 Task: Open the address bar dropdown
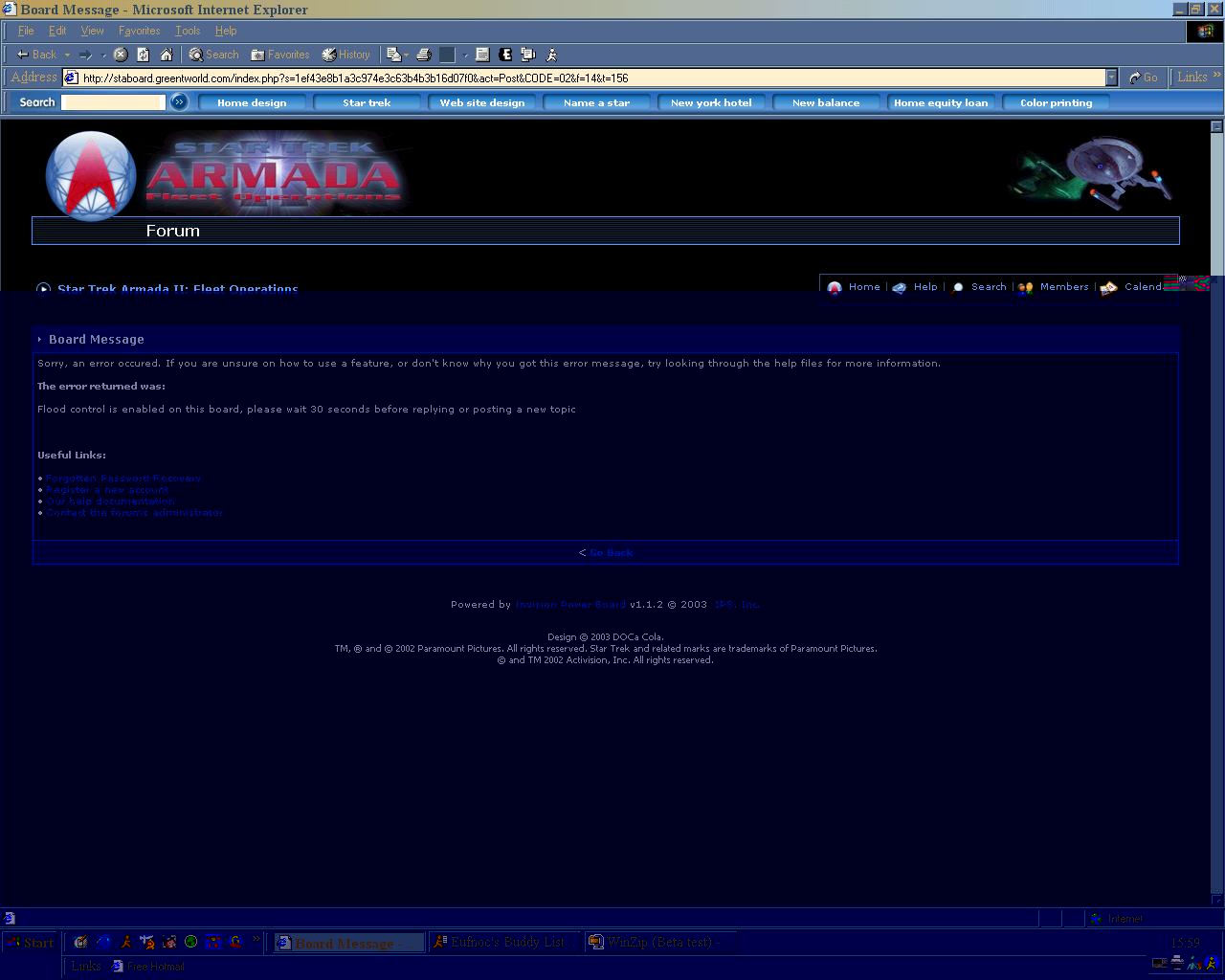(x=1111, y=78)
